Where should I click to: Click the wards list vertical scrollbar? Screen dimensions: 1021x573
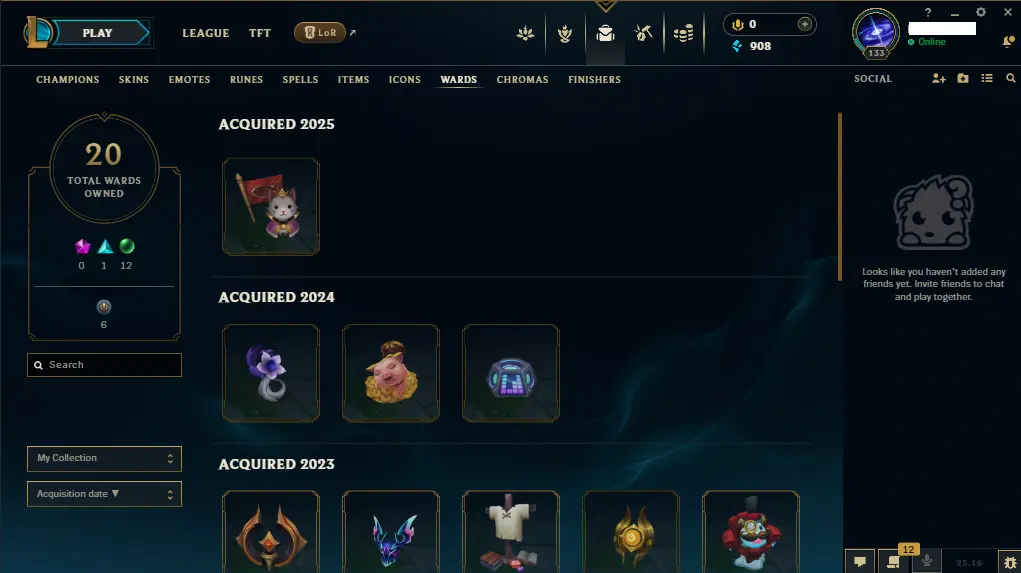840,197
